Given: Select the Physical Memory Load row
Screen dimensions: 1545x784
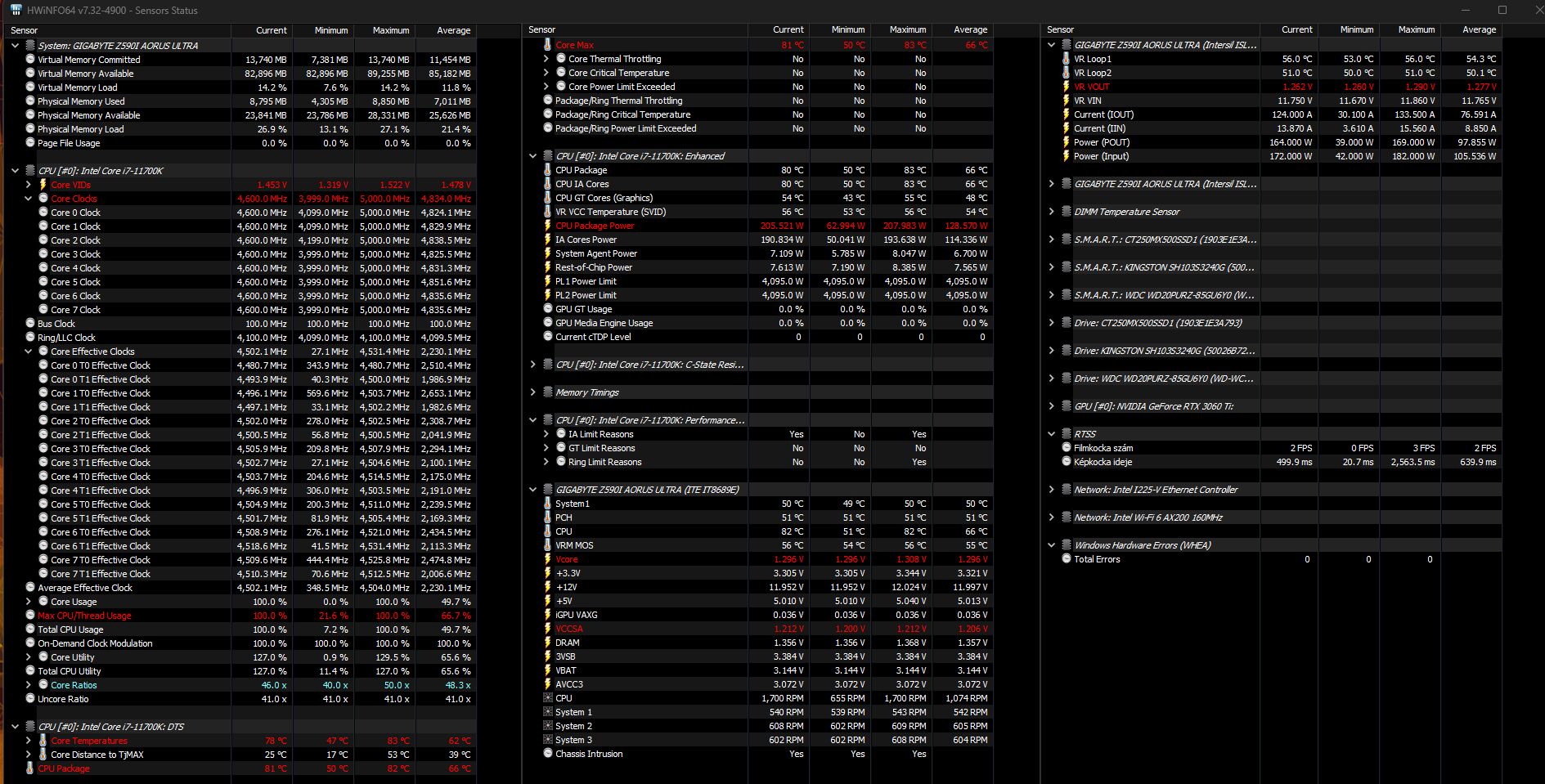Looking at the screenshot, I should click(x=240, y=129).
